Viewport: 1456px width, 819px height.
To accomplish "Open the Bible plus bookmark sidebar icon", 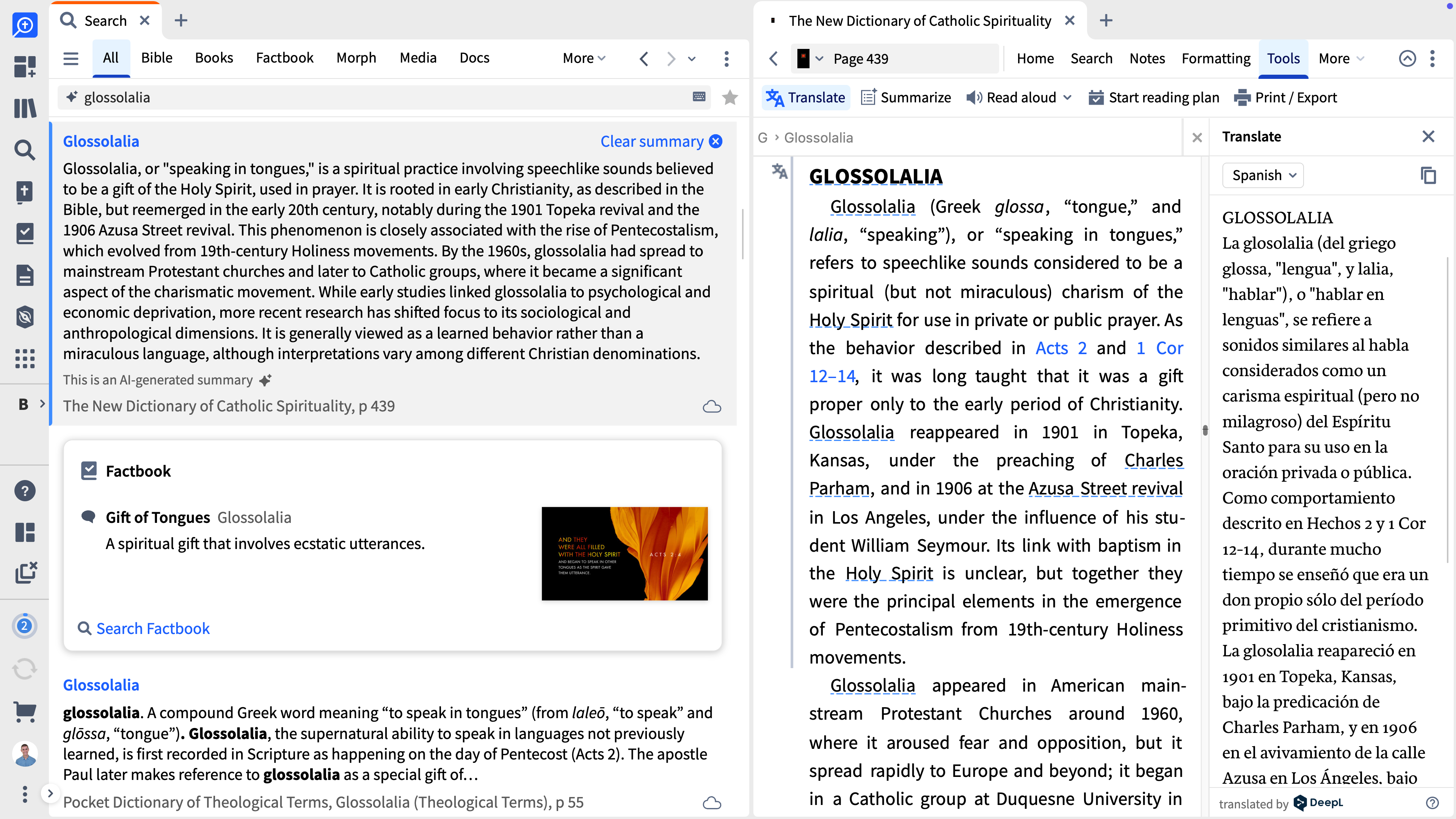I will point(25,191).
